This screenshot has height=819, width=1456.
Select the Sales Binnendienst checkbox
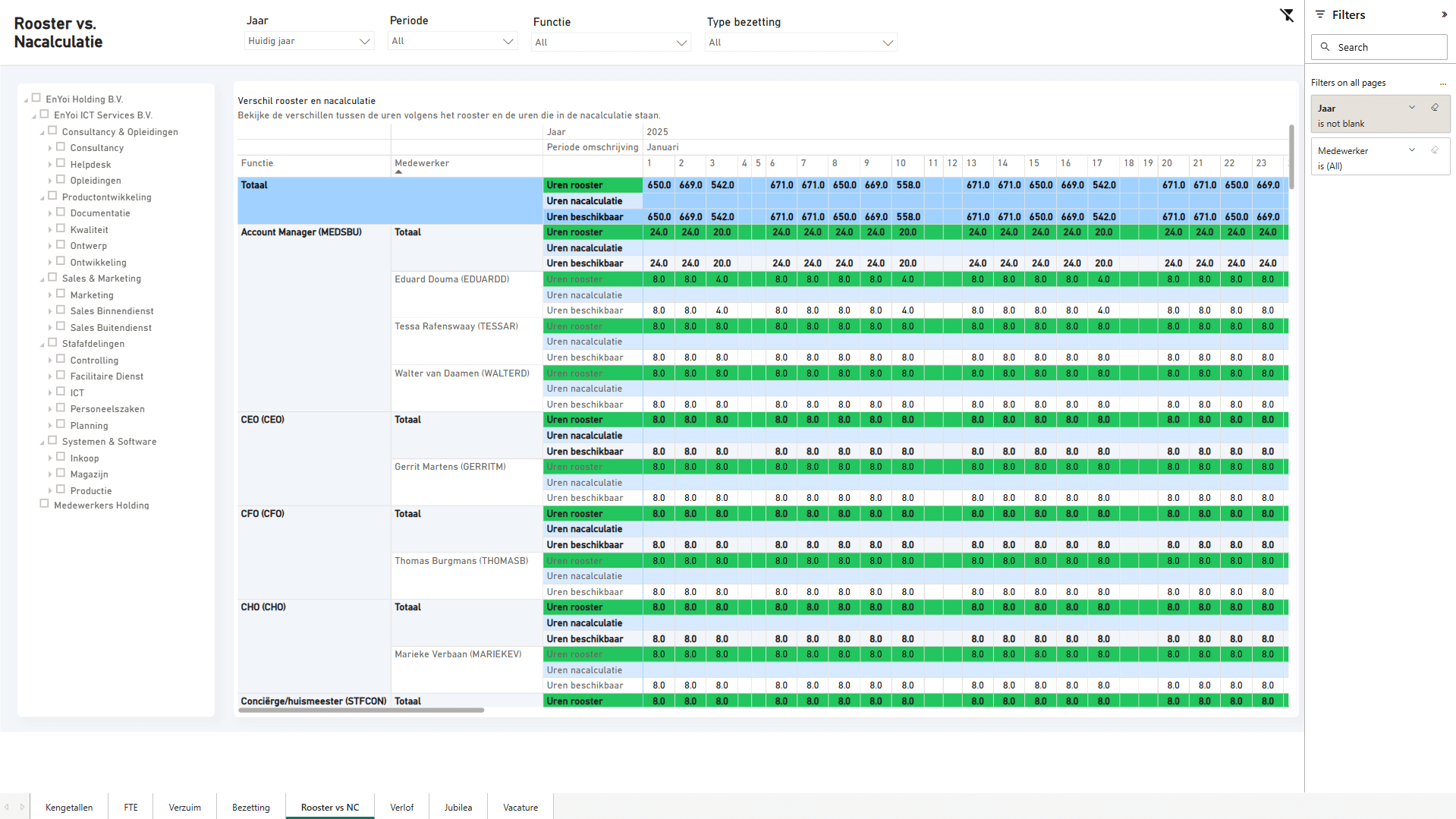coord(61,310)
